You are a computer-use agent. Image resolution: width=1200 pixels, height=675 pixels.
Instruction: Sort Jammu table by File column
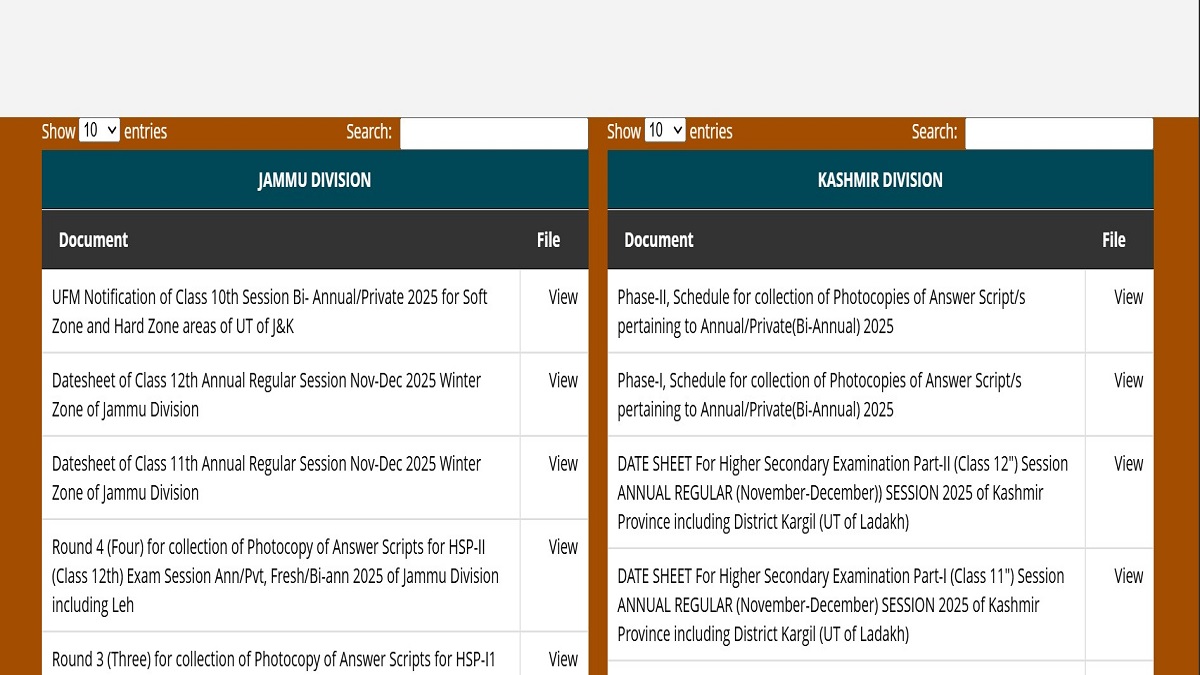548,240
